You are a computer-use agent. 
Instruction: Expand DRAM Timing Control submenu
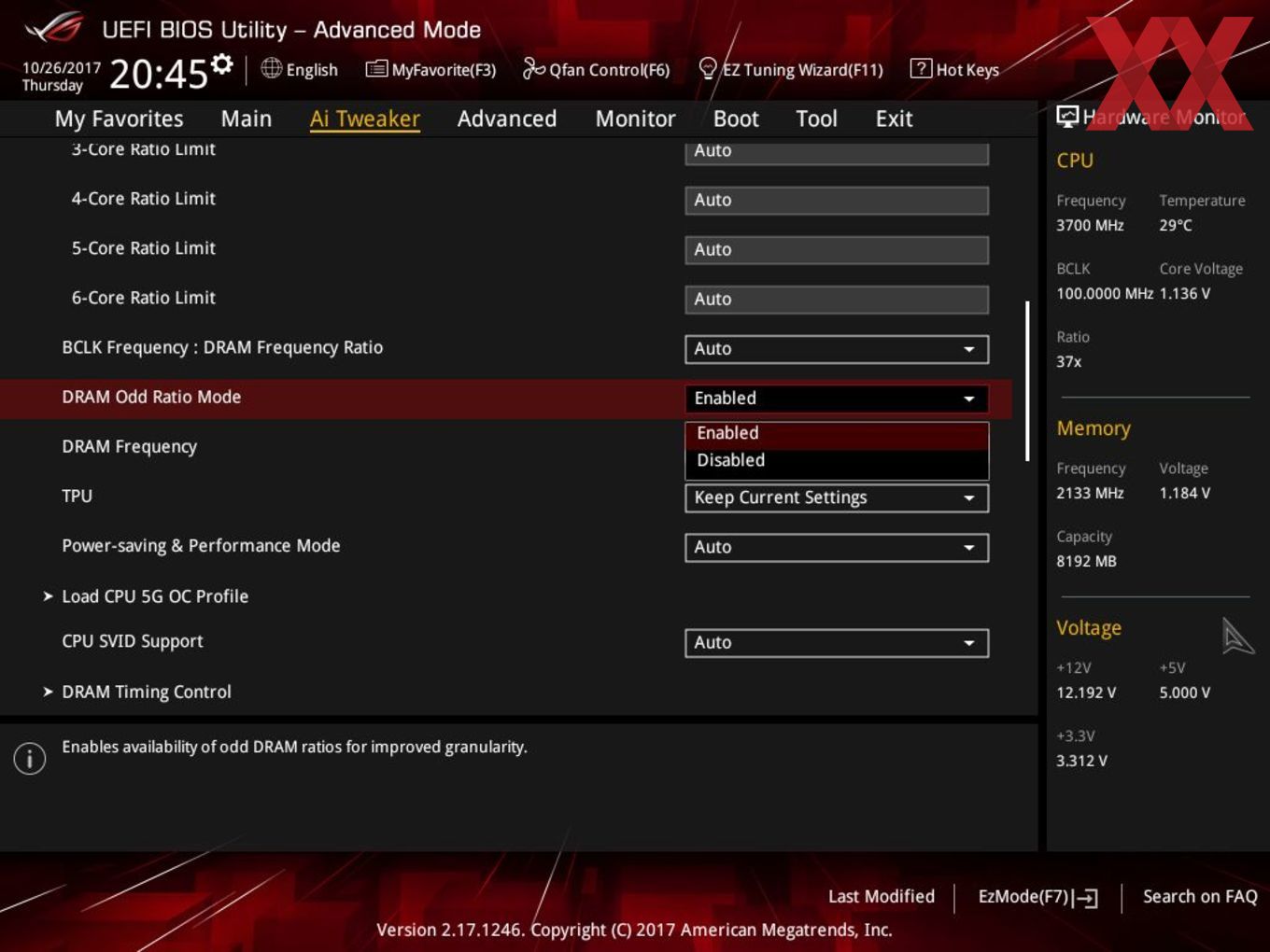pos(147,692)
